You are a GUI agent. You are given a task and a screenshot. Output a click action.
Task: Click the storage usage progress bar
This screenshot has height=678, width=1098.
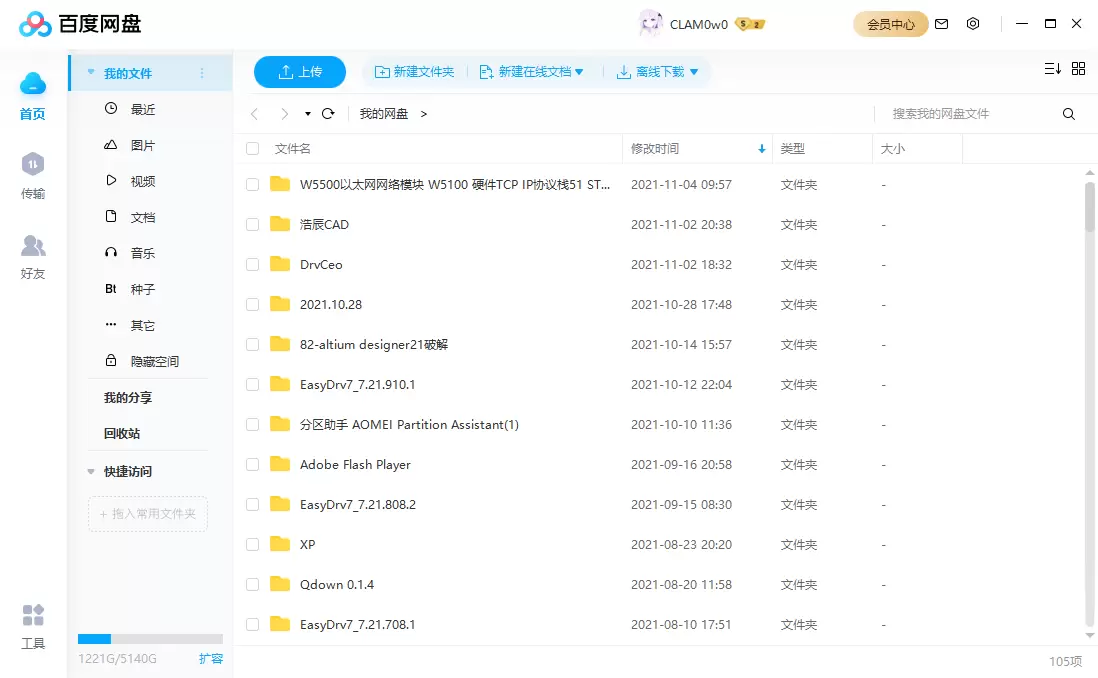click(x=150, y=639)
